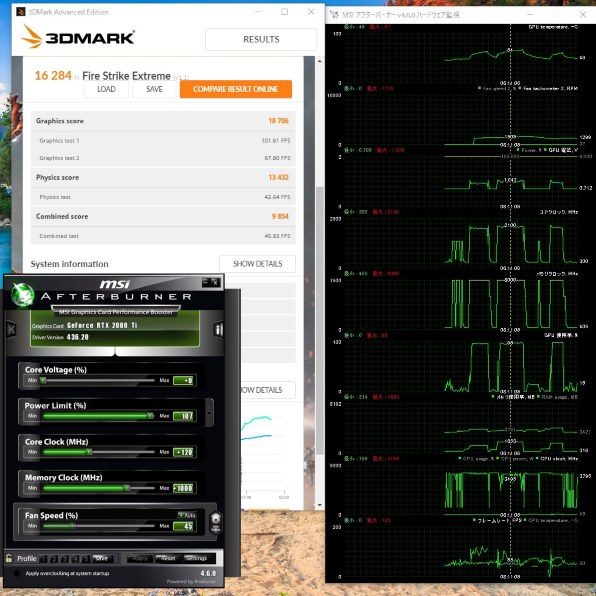Select profile slot 5 in Afterburner
Screen dimensions: 596x596
pos(86,558)
